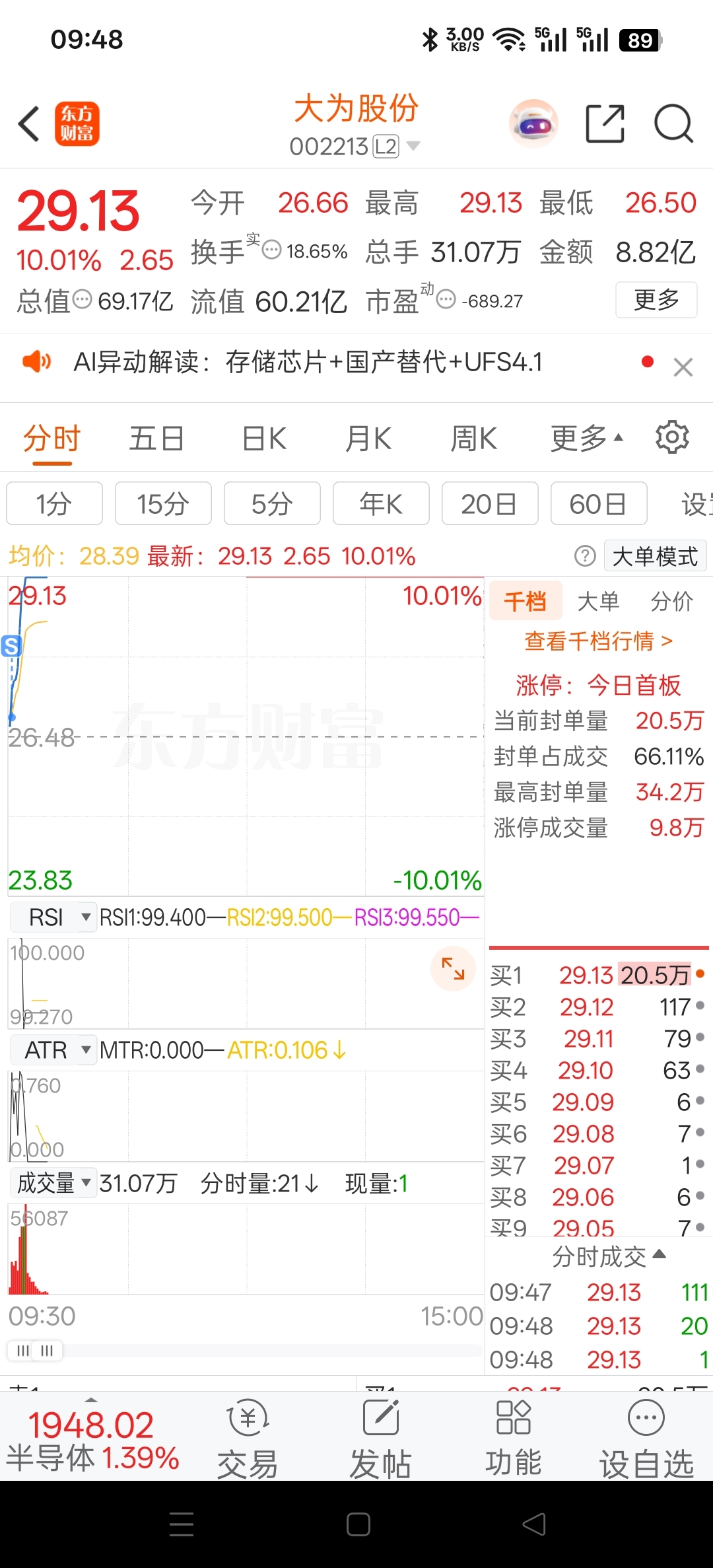Screen dimensions: 713x1568
Task: Tap 09:47 trade record row
Action: click(x=599, y=1292)
